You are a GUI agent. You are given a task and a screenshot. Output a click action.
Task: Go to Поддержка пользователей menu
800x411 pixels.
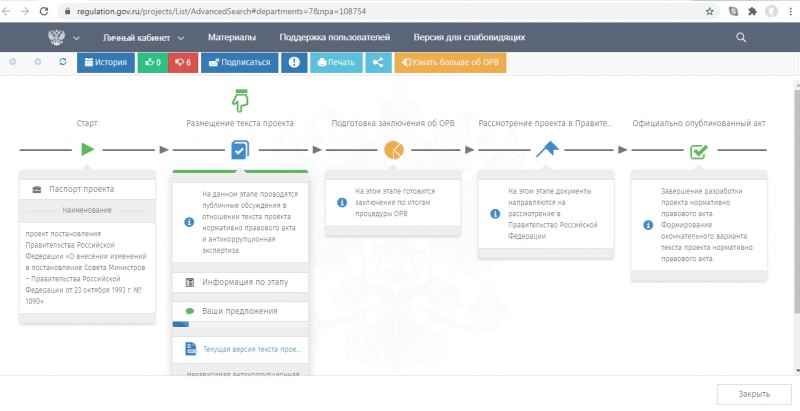coord(334,37)
